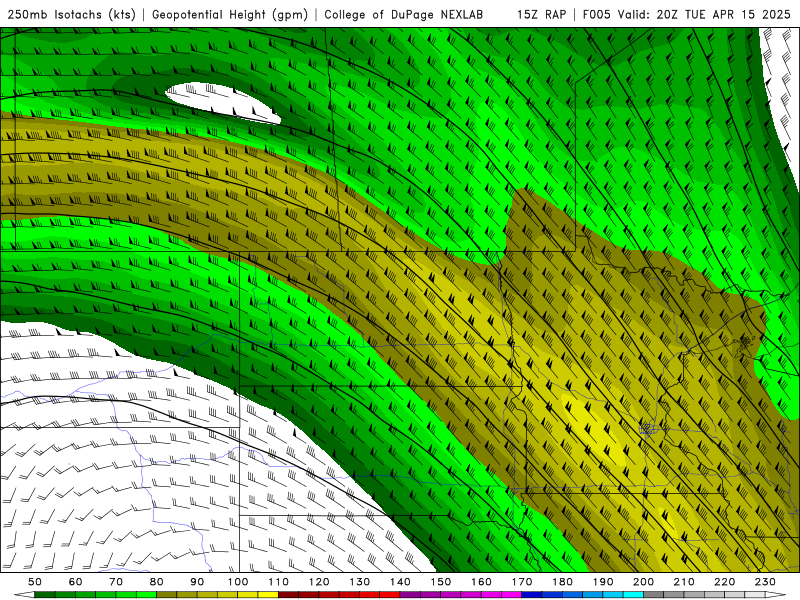Click the 230 label on the color scale
The height and width of the screenshot is (600, 800).
coord(765,582)
